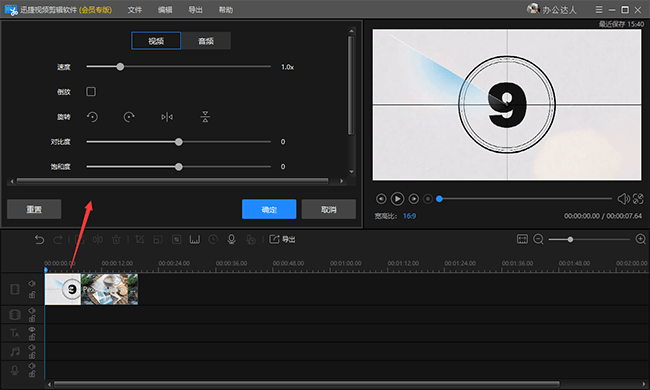650x390 pixels.
Task: Select the split clip tool icon
Action: pos(98,240)
